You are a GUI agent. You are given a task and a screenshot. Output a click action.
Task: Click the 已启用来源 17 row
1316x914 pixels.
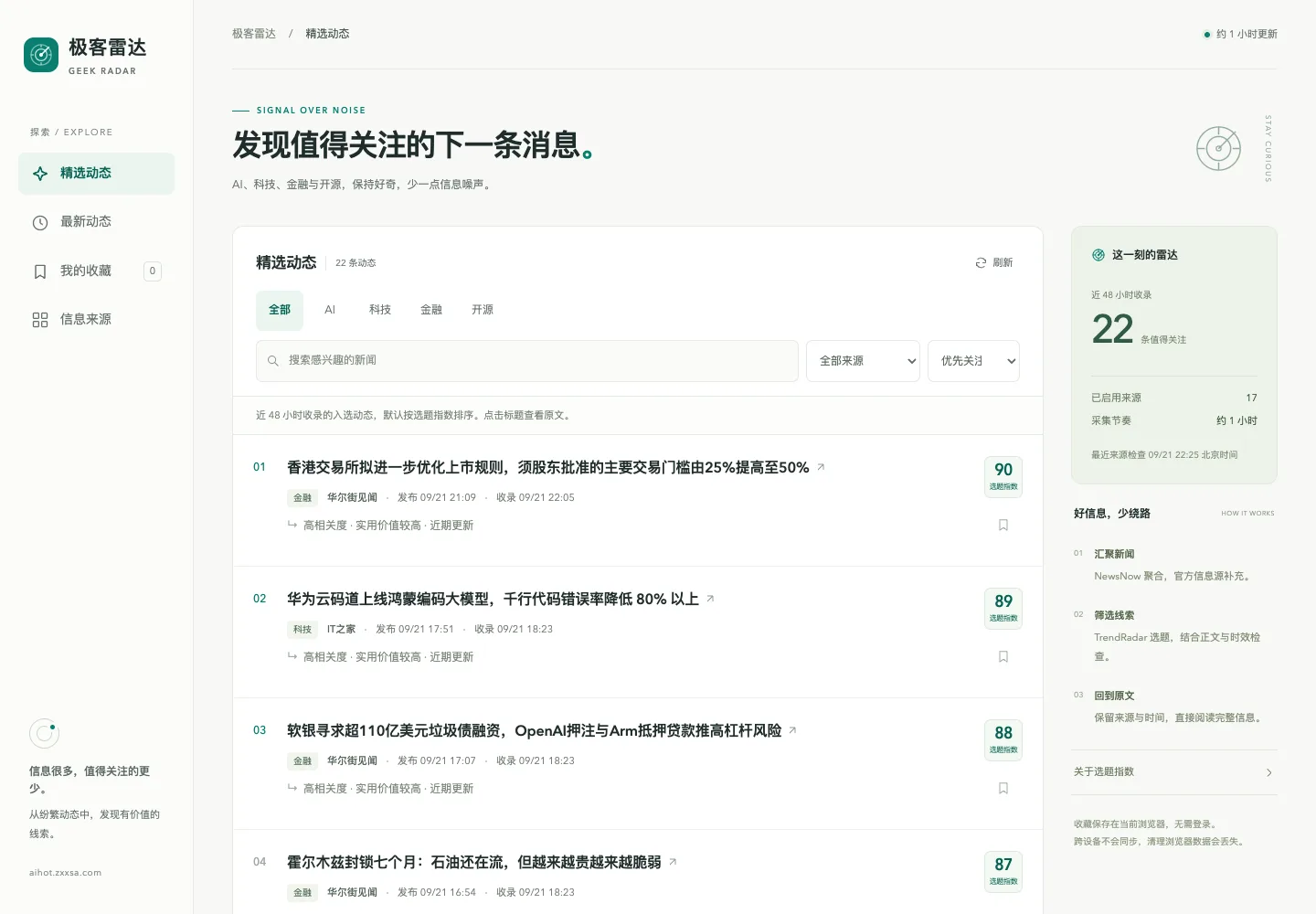pos(1174,398)
